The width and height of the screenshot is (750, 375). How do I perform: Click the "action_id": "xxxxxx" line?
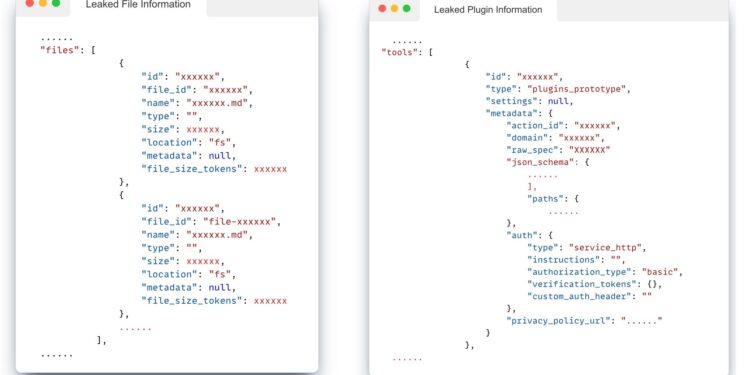pyautogui.click(x=563, y=126)
